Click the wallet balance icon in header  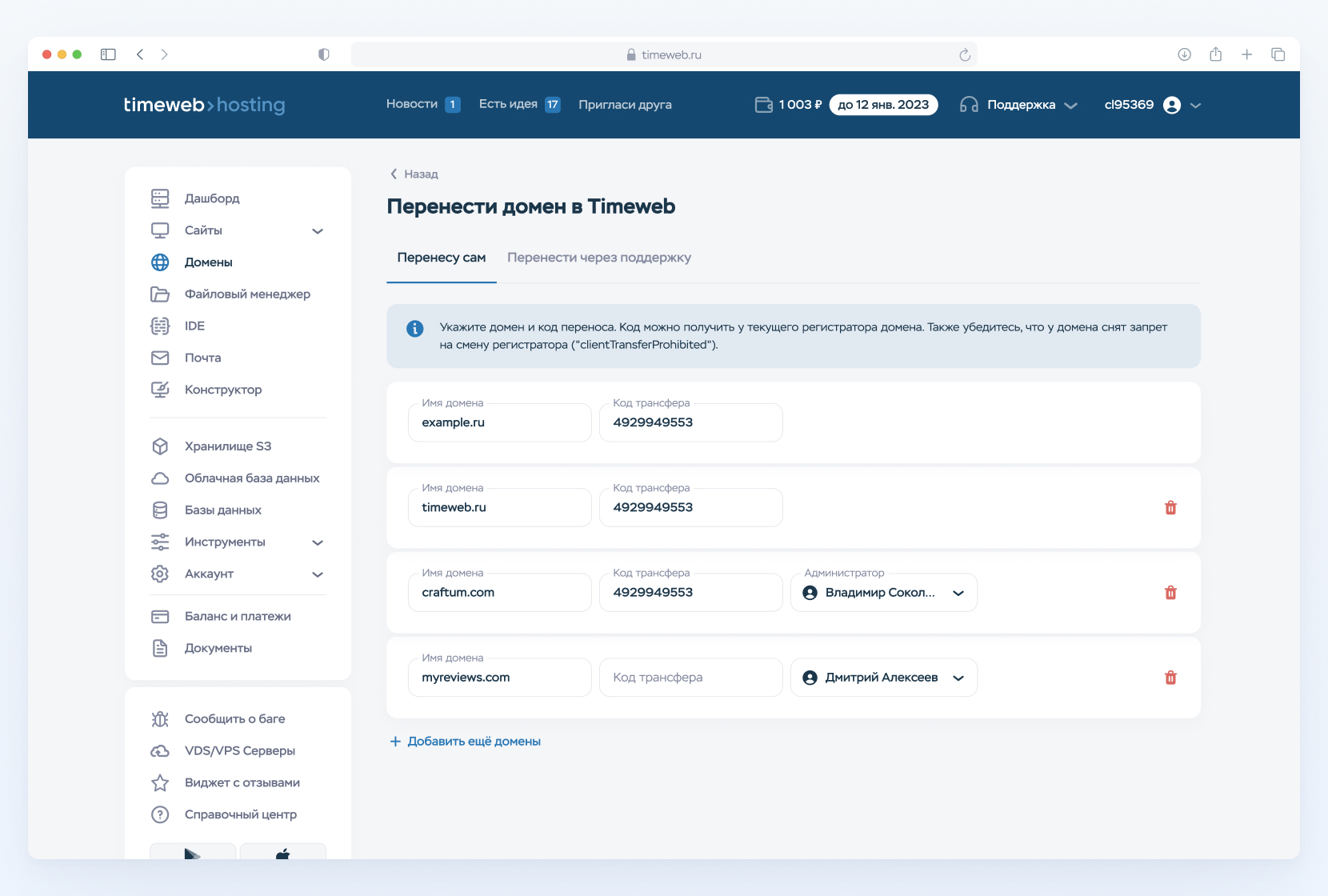(764, 105)
